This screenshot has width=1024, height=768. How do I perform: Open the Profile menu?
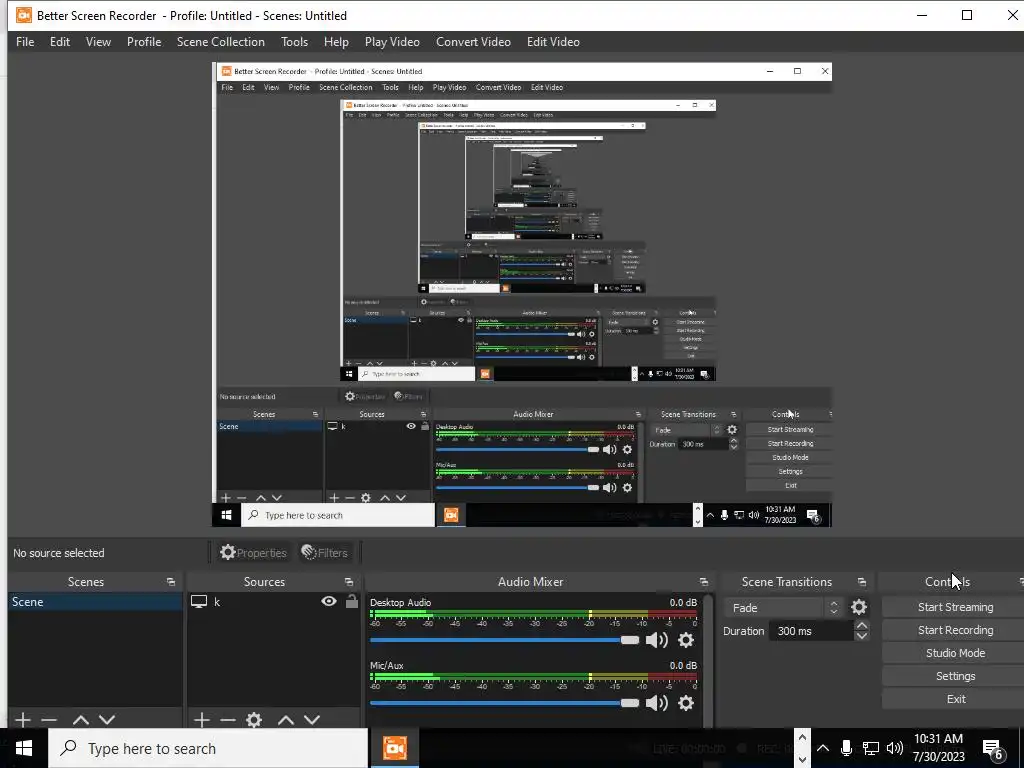pos(144,42)
